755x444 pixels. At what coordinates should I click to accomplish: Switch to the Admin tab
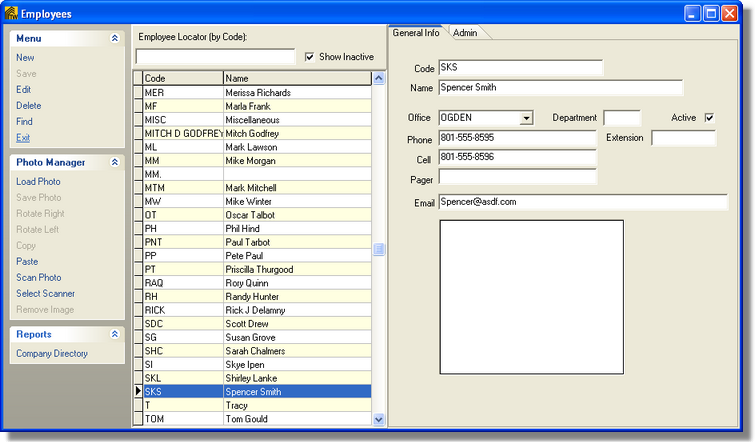tap(465, 33)
